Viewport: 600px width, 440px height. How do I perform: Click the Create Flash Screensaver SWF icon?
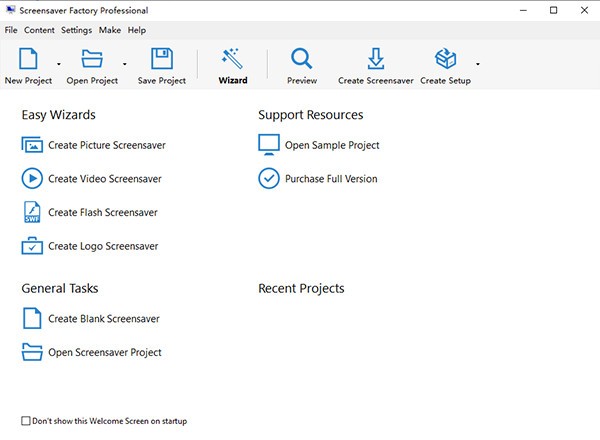click(32, 212)
